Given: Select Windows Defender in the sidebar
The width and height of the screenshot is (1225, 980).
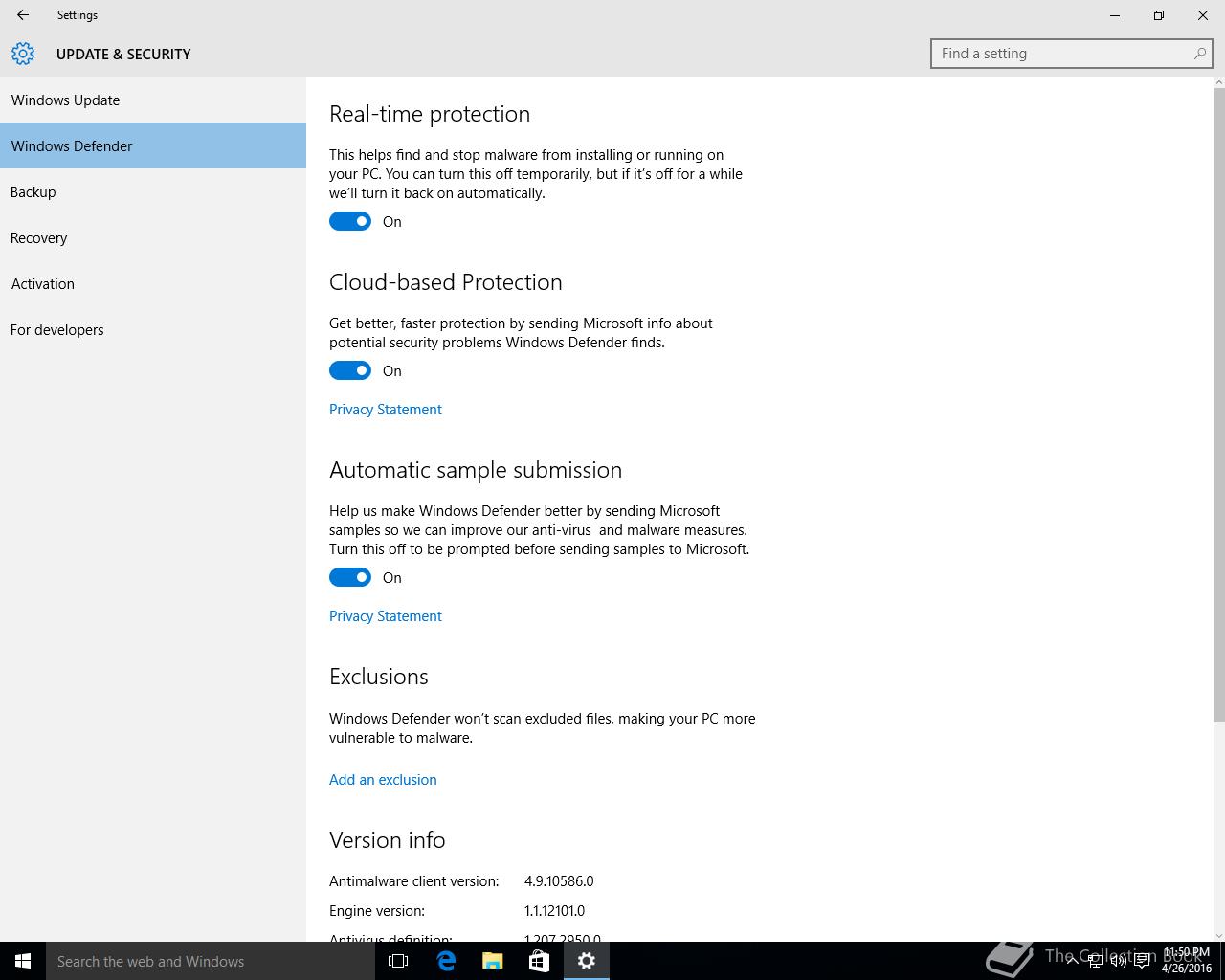Looking at the screenshot, I should click(153, 145).
